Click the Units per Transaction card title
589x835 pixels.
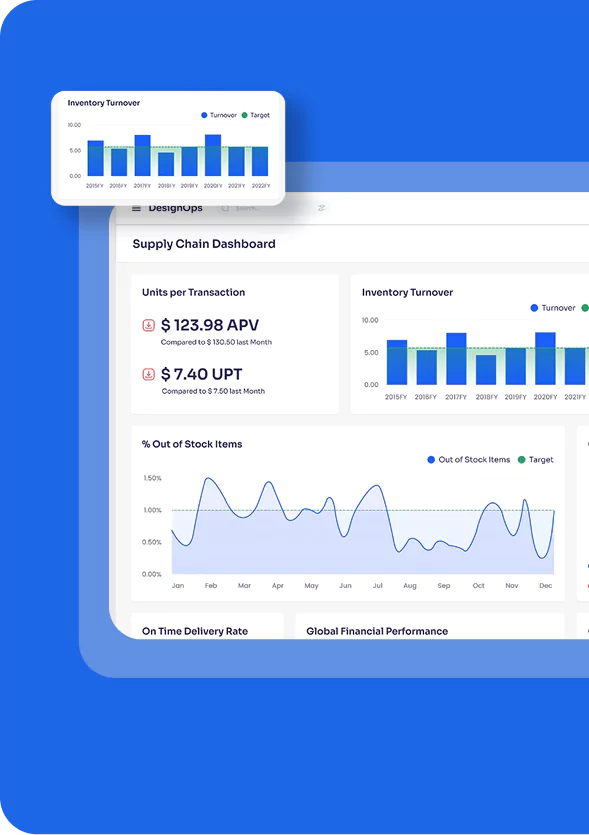point(193,292)
